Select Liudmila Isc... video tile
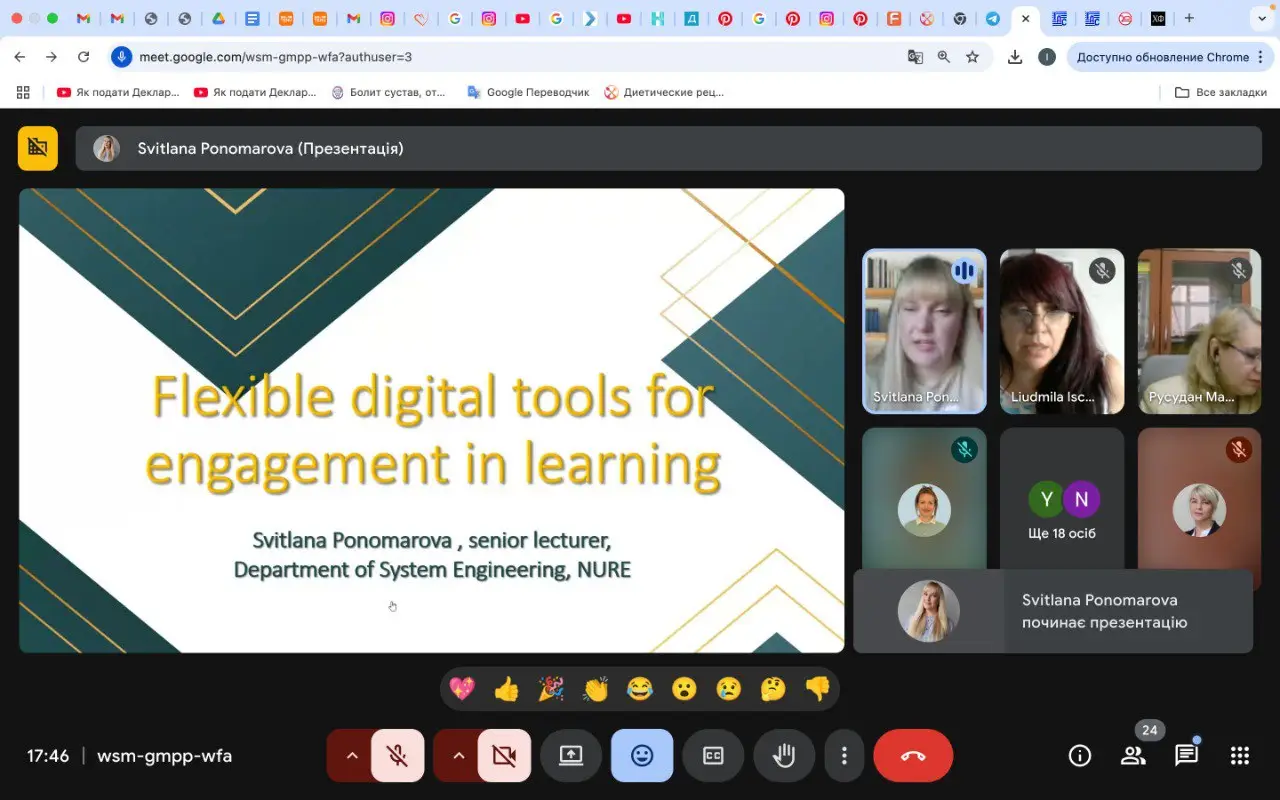Viewport: 1280px width, 800px height. 1062,331
